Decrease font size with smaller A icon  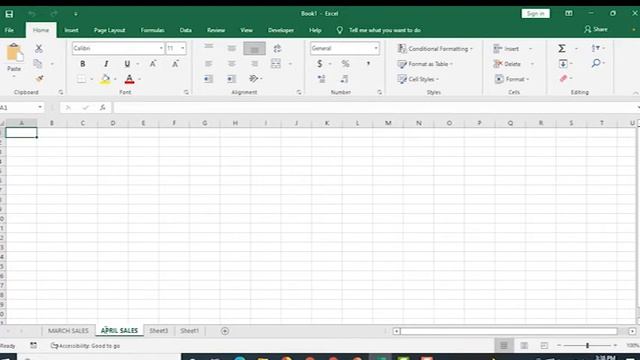175,63
